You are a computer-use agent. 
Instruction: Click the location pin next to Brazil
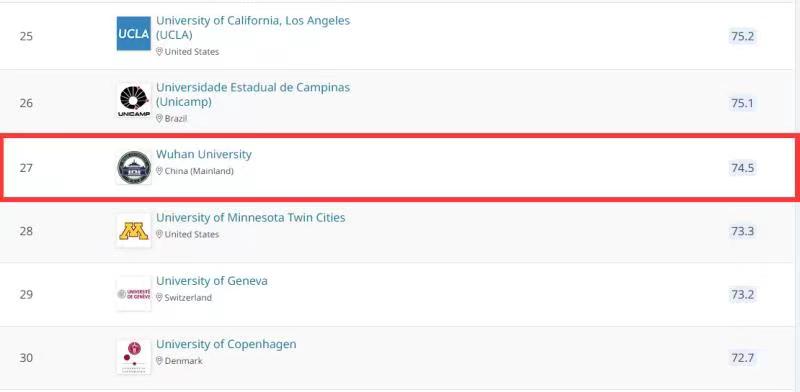159,118
